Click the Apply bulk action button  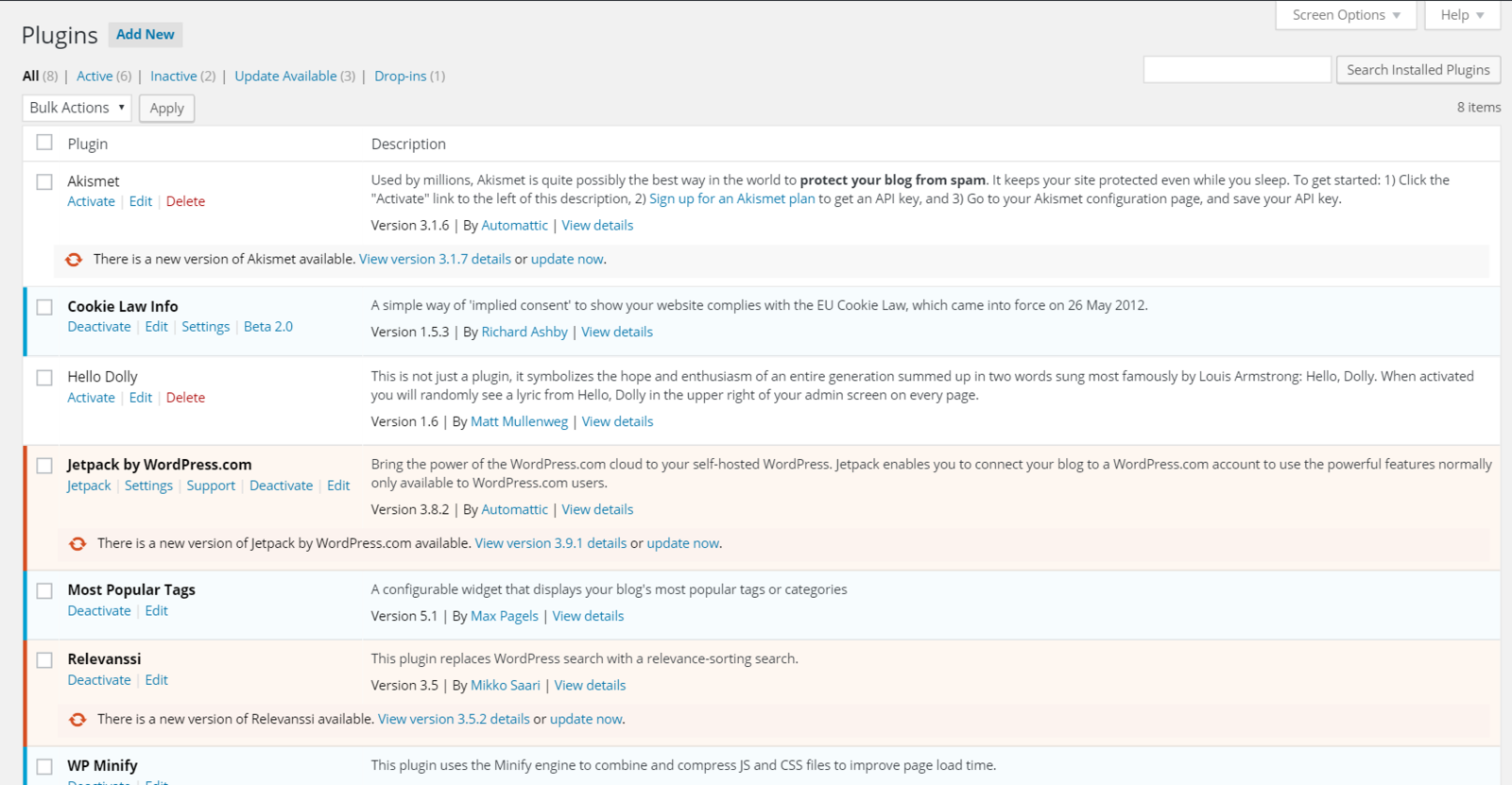[167, 108]
